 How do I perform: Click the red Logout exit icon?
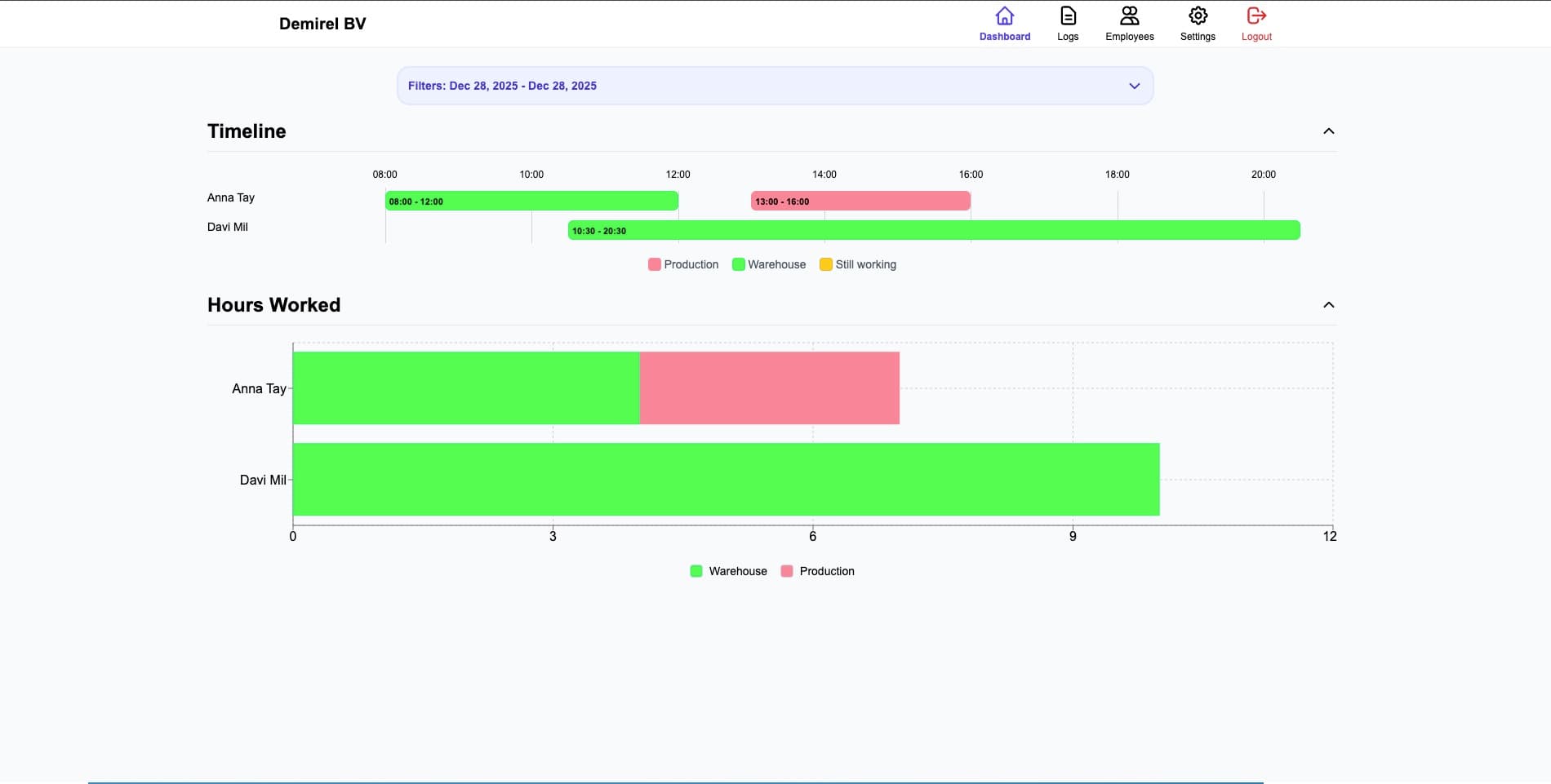pyautogui.click(x=1255, y=16)
